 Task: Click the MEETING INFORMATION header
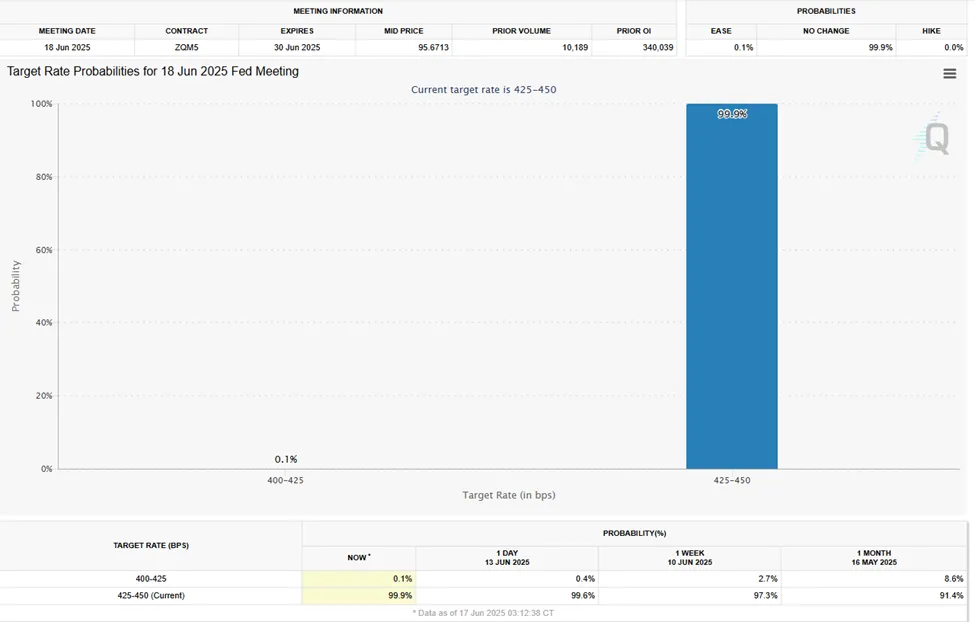click(338, 11)
